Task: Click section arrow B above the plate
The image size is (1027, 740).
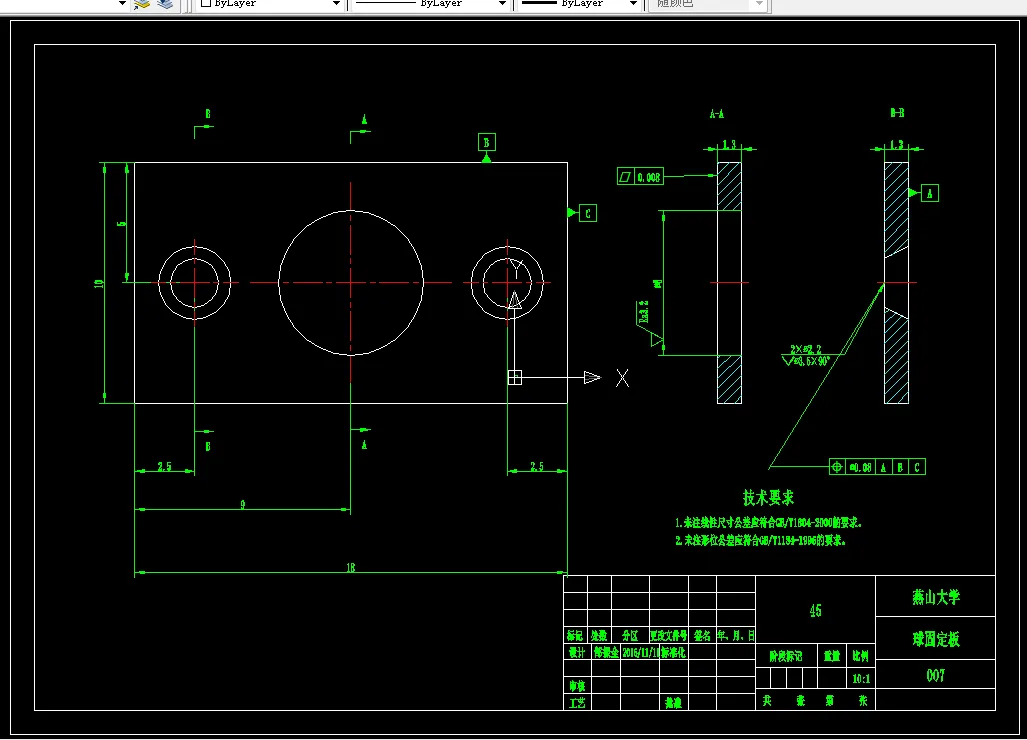Action: (204, 123)
